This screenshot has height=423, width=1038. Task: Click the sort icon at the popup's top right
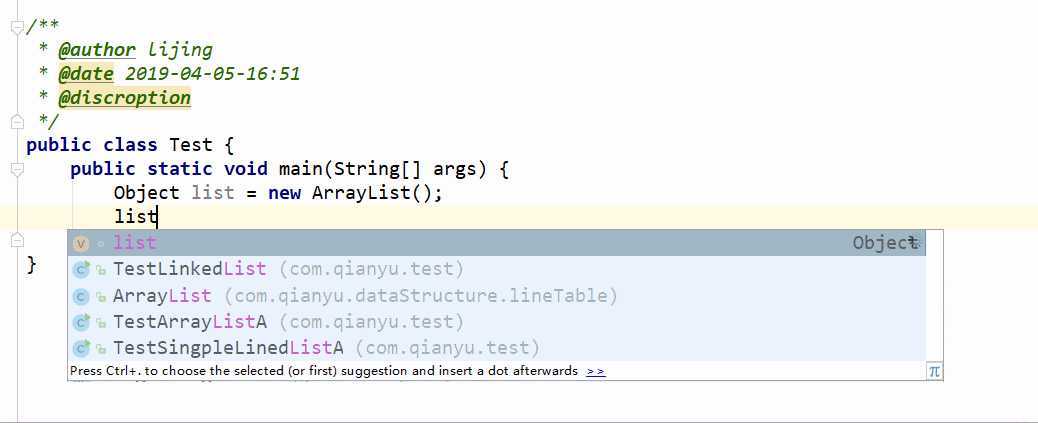point(914,242)
